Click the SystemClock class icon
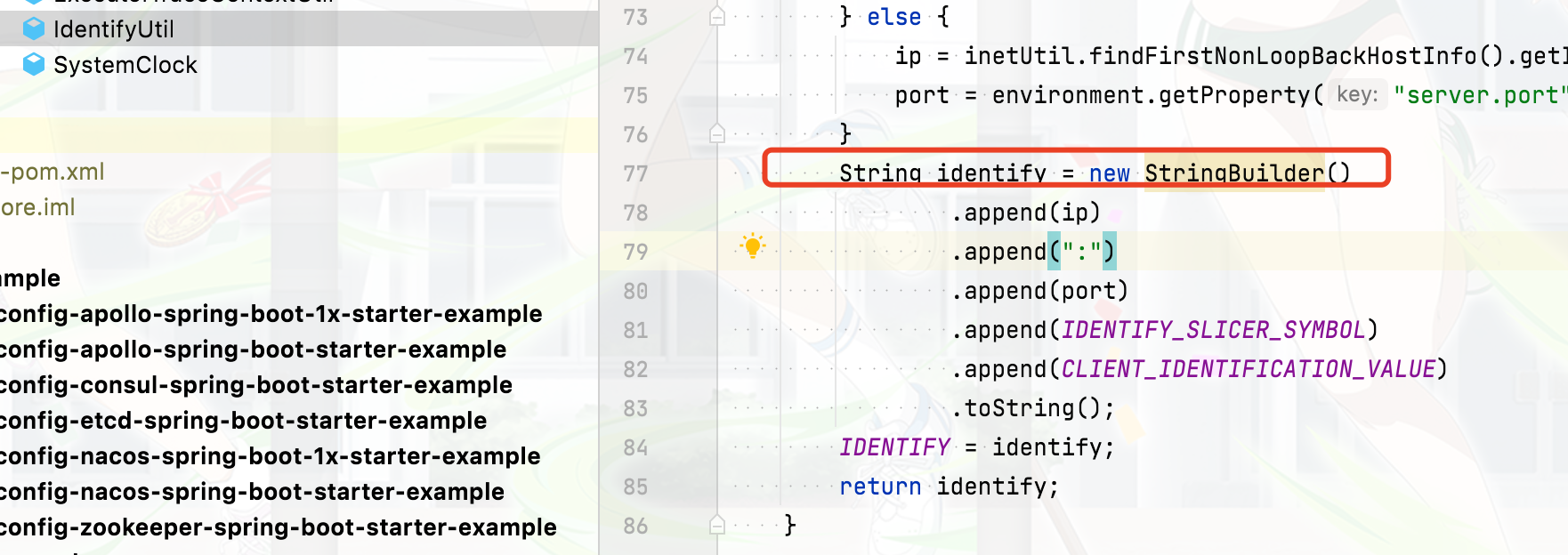 click(x=34, y=64)
